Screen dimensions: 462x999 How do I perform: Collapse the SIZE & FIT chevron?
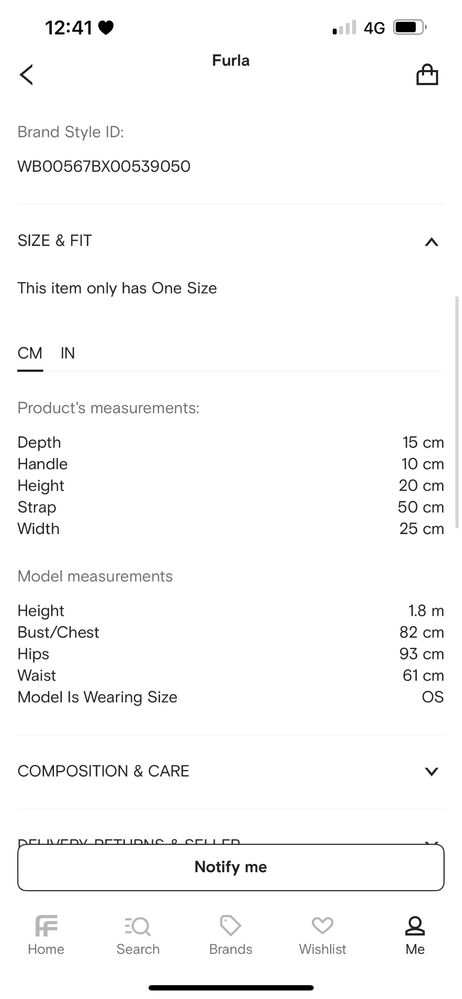431,241
